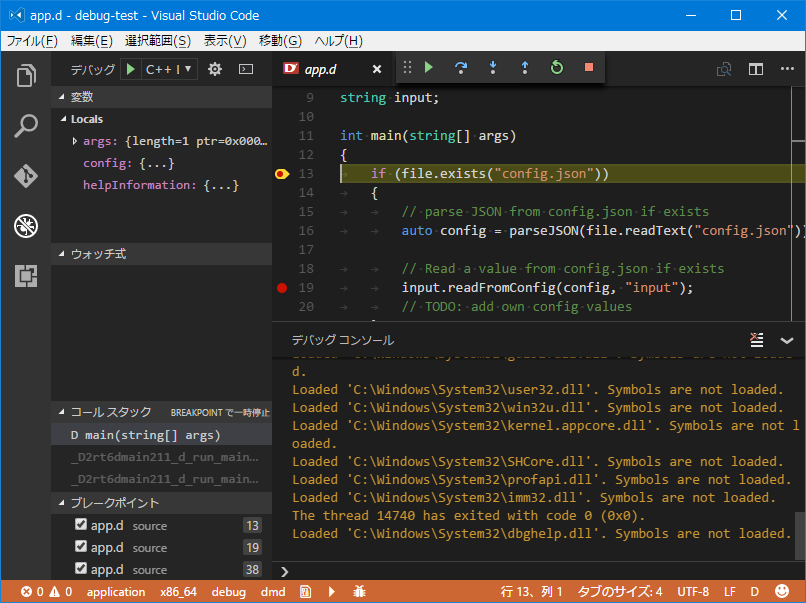
Task: Select the helpInformation variable in Locals
Action: [161, 185]
